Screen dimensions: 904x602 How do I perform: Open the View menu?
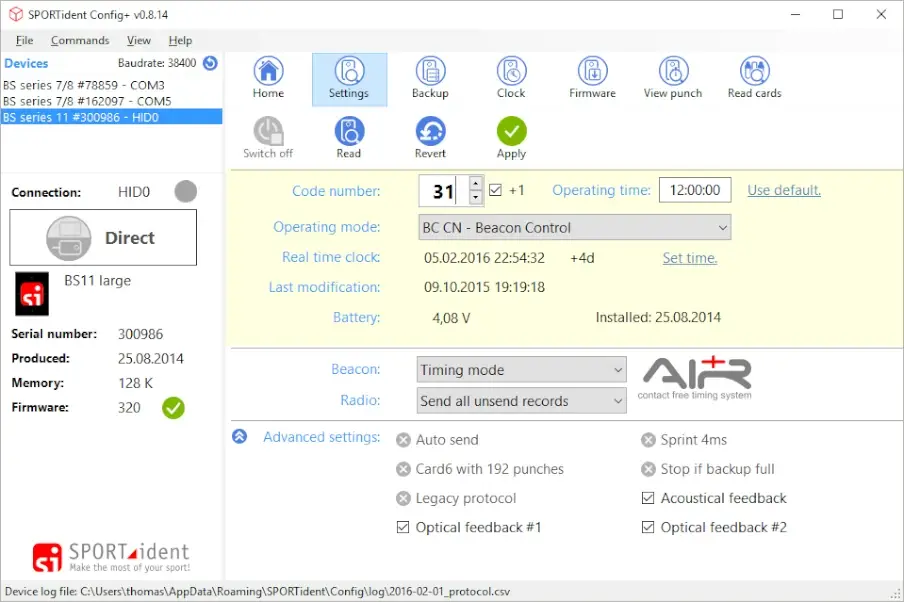[x=139, y=40]
